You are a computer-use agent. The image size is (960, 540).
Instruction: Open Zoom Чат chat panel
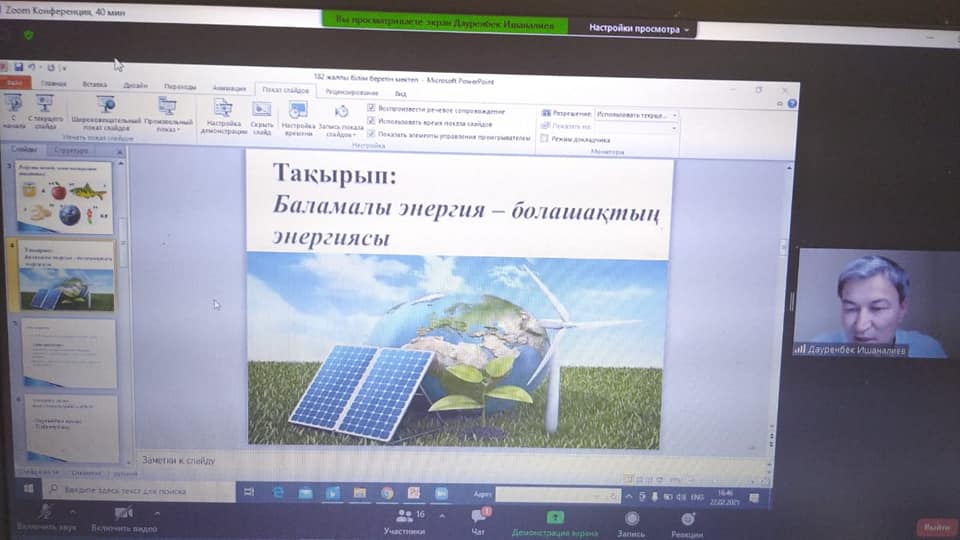coord(479,522)
